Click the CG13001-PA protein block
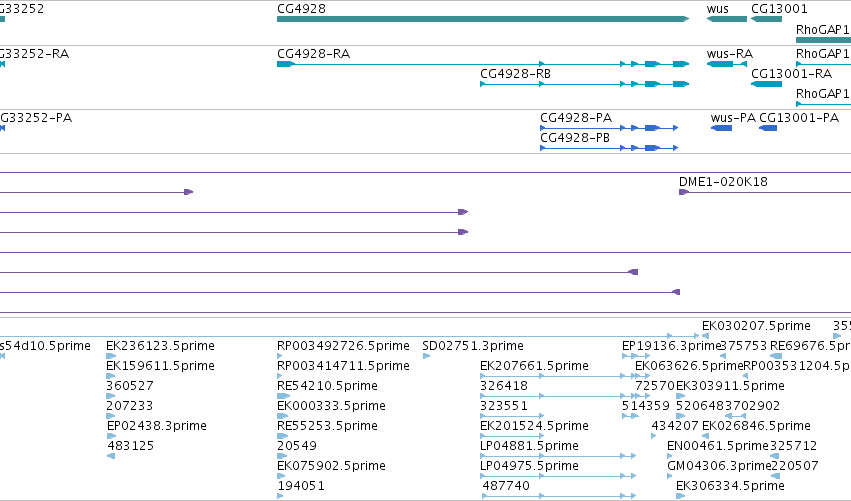Image resolution: width=851 pixels, height=501 pixels. coord(768,128)
